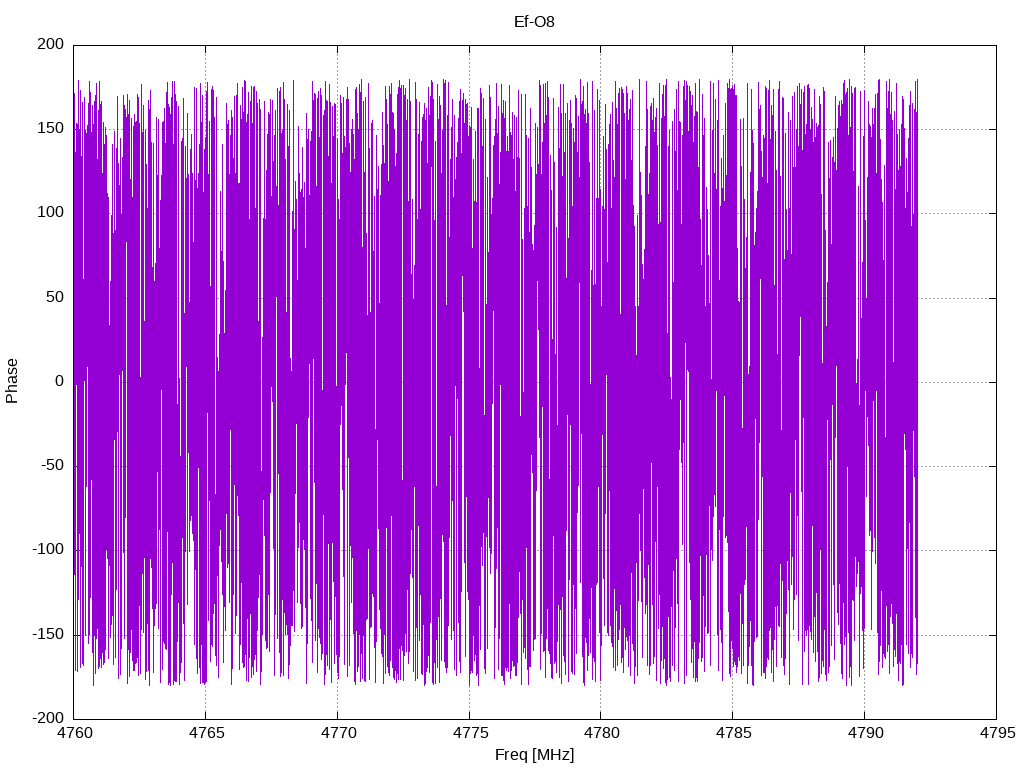Click y-axis tick label 50

(56, 297)
